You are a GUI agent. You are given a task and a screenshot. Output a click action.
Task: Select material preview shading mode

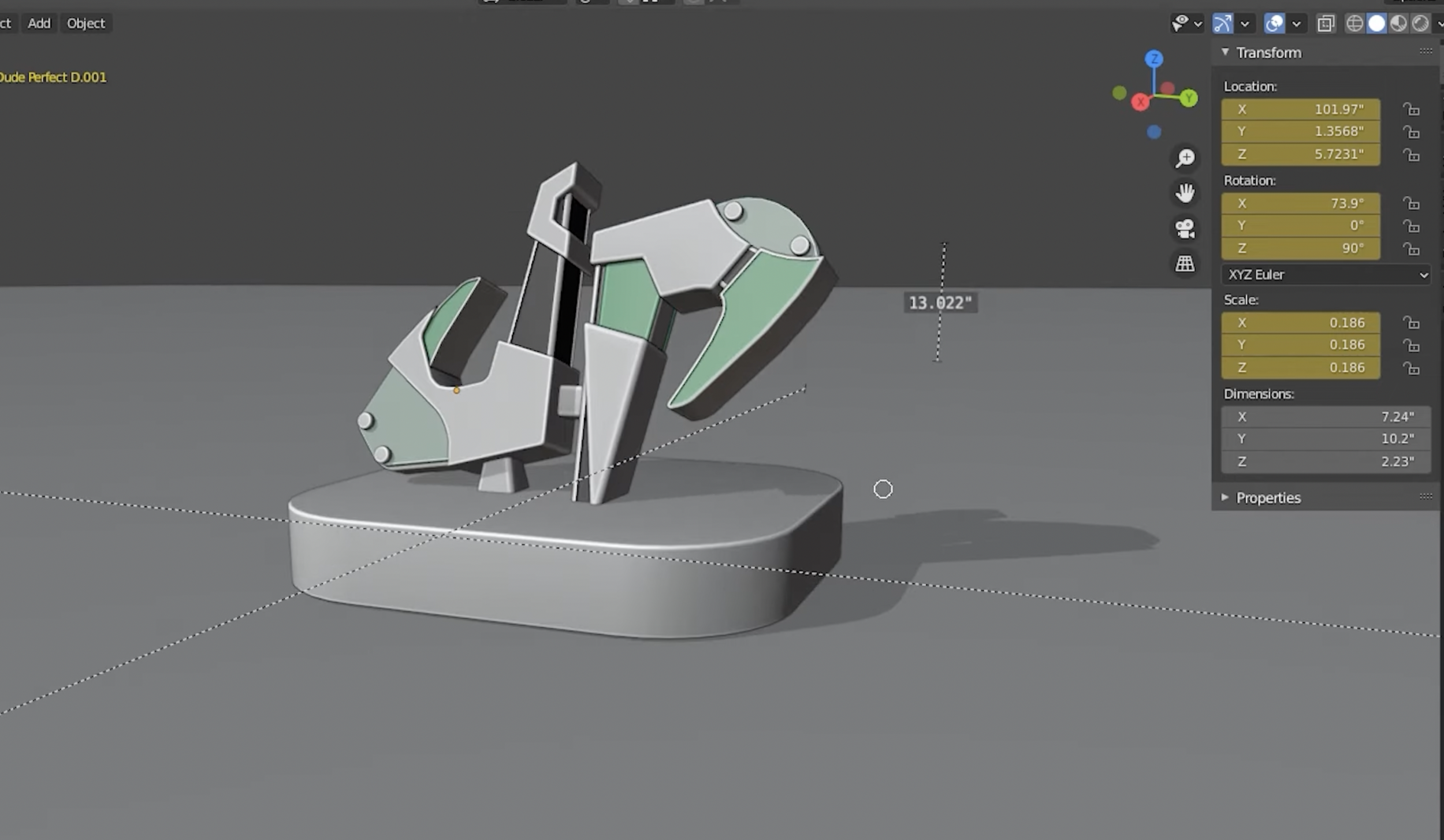(1398, 24)
